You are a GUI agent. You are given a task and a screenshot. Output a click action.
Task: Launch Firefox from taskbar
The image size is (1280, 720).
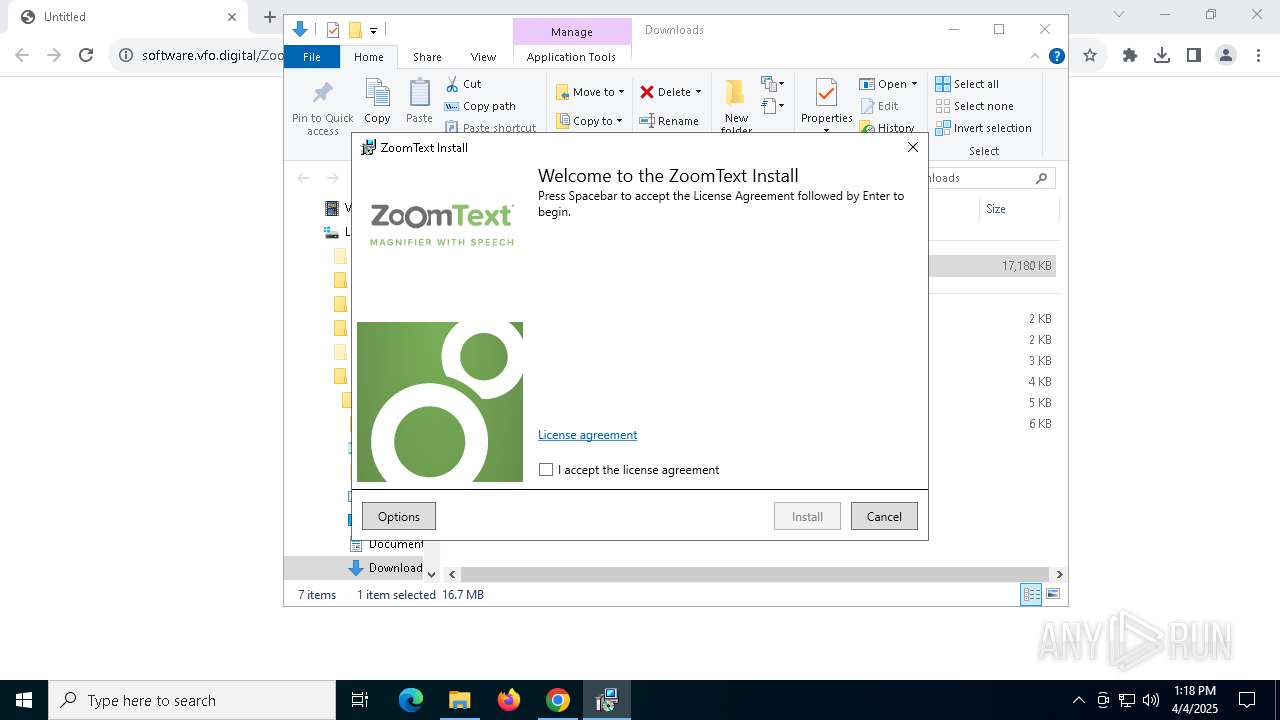pos(509,700)
